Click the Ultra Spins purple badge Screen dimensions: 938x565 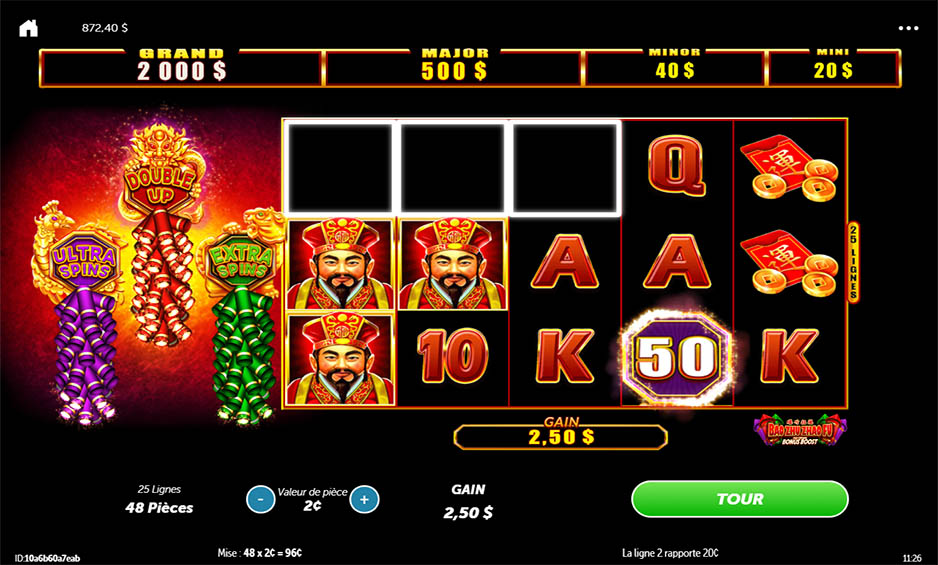tap(84, 262)
